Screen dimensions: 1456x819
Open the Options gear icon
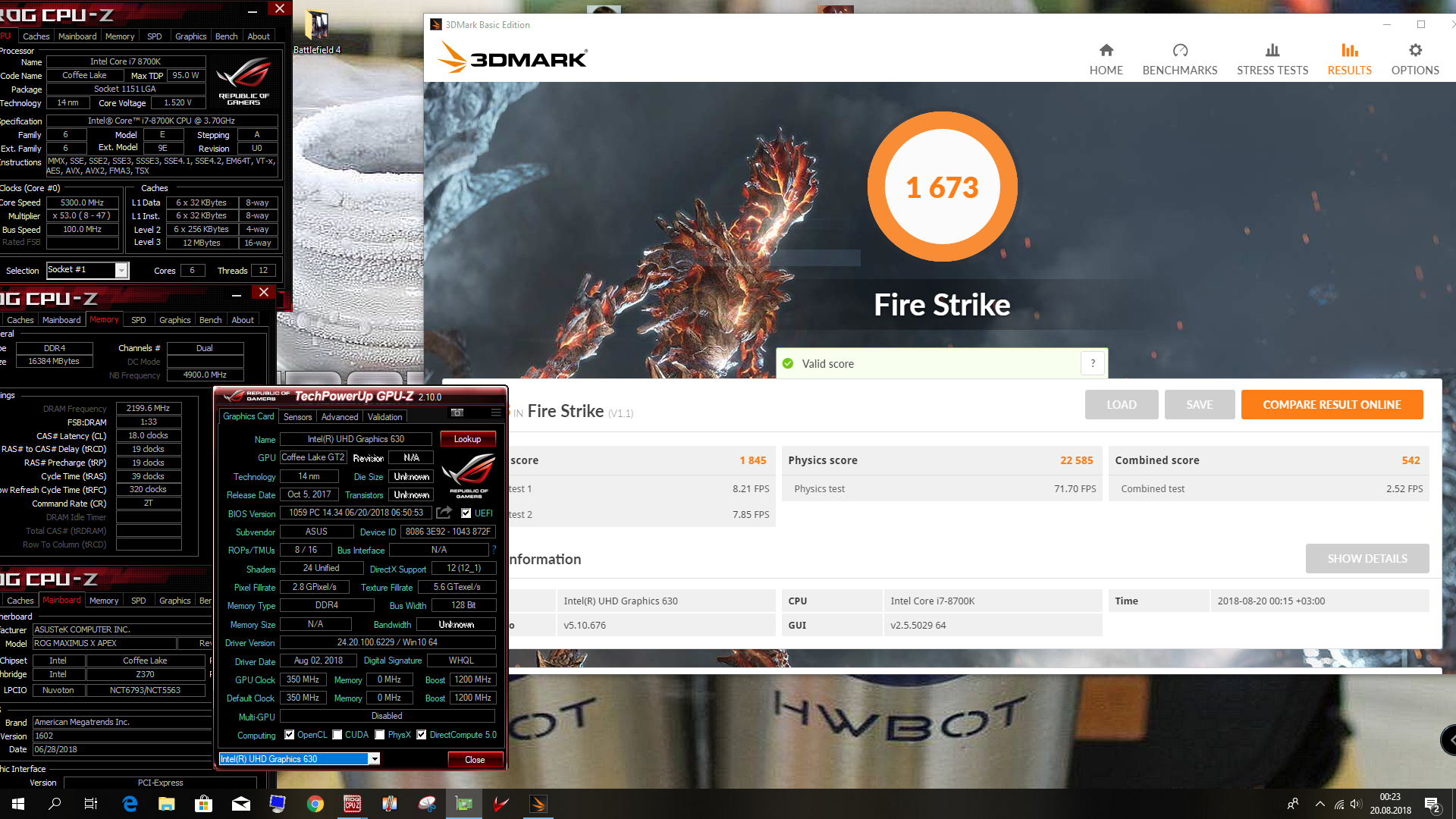point(1415,50)
